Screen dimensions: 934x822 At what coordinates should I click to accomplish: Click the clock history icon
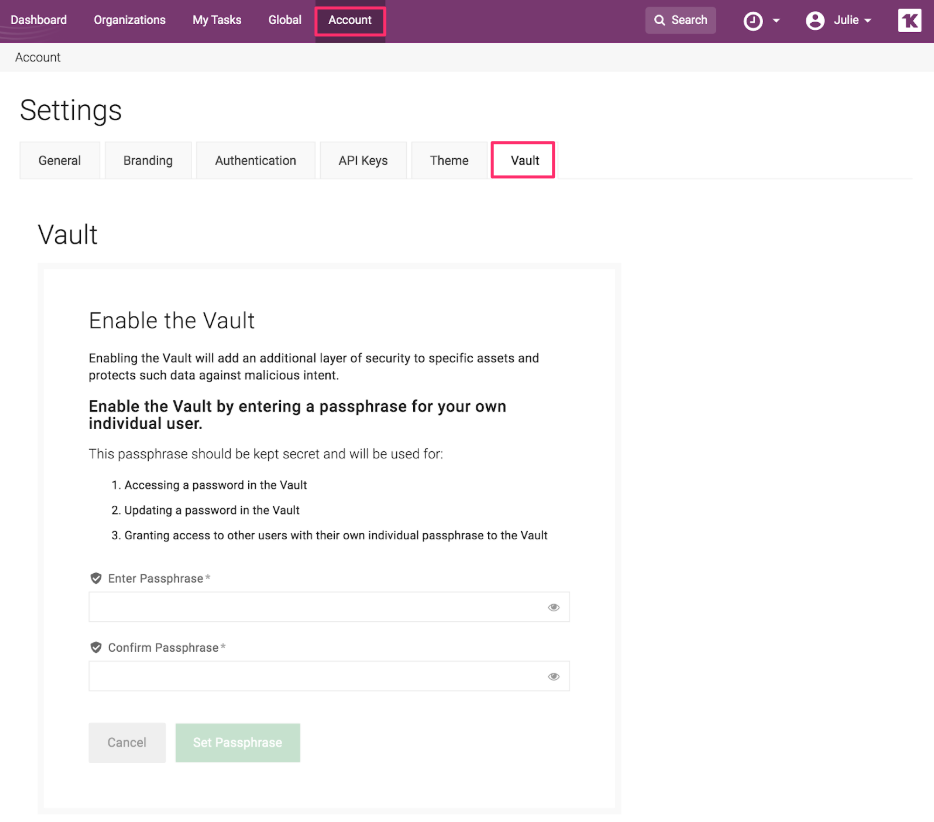pyautogui.click(x=753, y=21)
